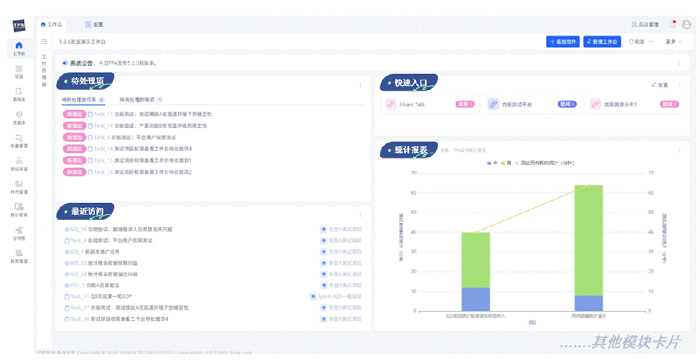Open the three-dot menu of 统计报表 card
The height and width of the screenshot is (360, 700).
pos(679,150)
